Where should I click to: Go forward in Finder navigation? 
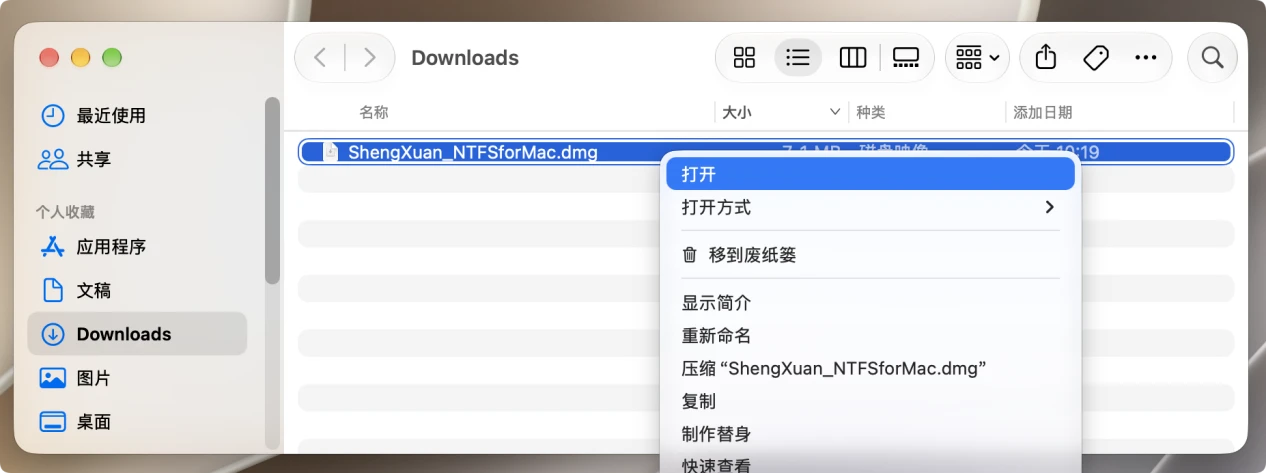[370, 57]
